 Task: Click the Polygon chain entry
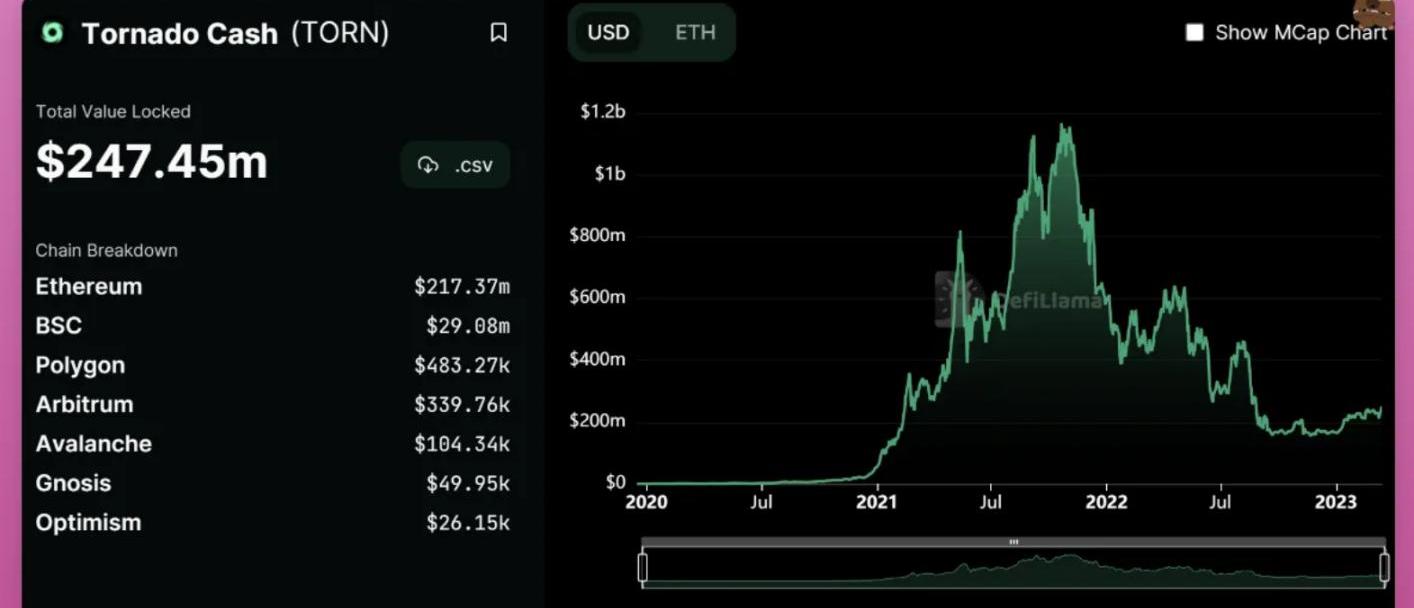coord(80,365)
